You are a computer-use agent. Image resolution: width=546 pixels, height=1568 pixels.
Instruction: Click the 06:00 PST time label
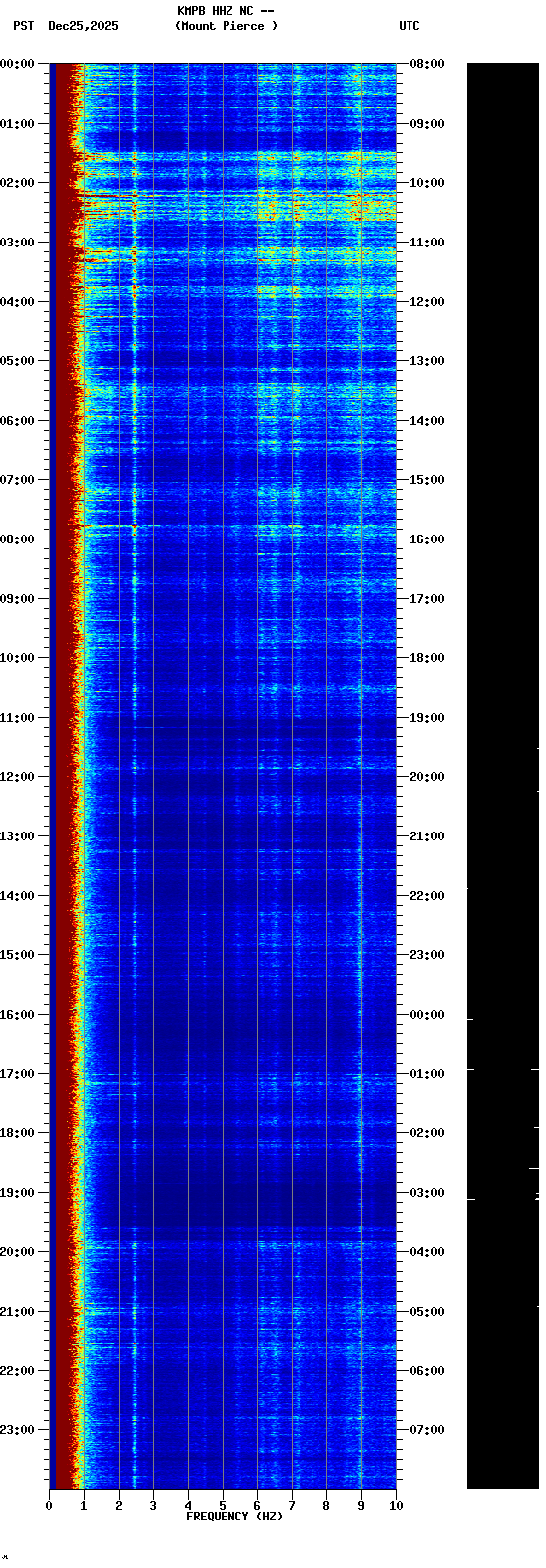point(17,421)
